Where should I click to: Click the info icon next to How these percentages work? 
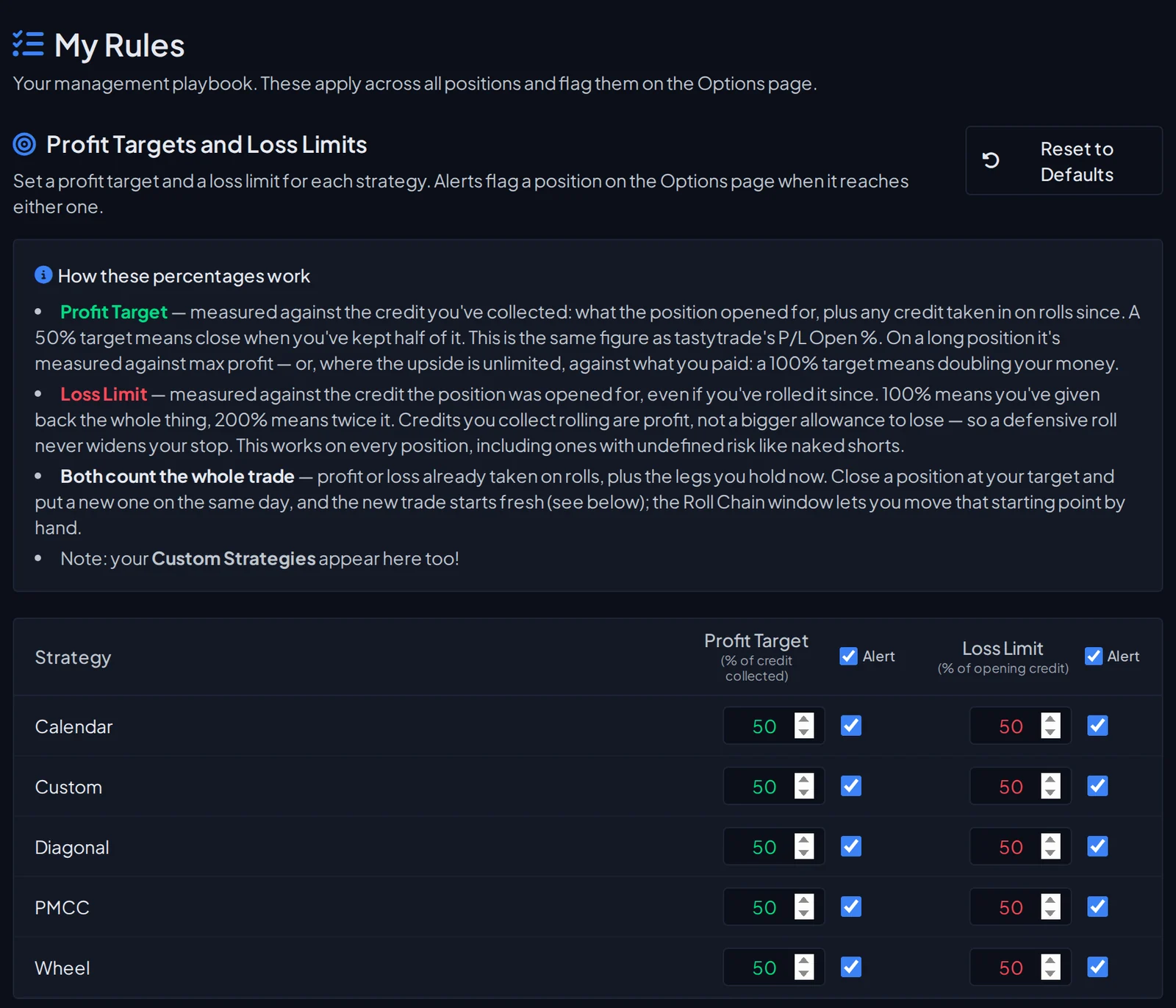tap(43, 275)
